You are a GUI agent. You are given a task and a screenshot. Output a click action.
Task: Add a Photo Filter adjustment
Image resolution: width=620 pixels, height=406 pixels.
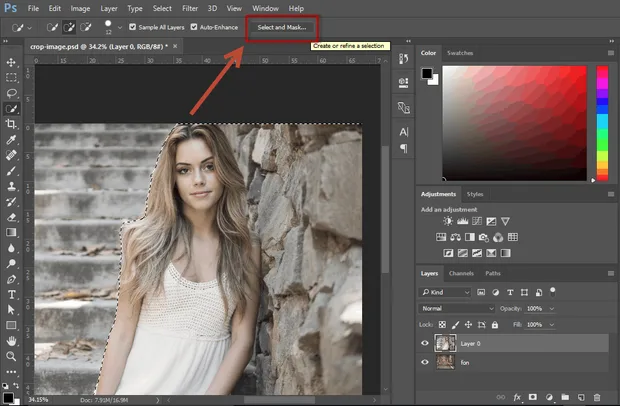(484, 237)
